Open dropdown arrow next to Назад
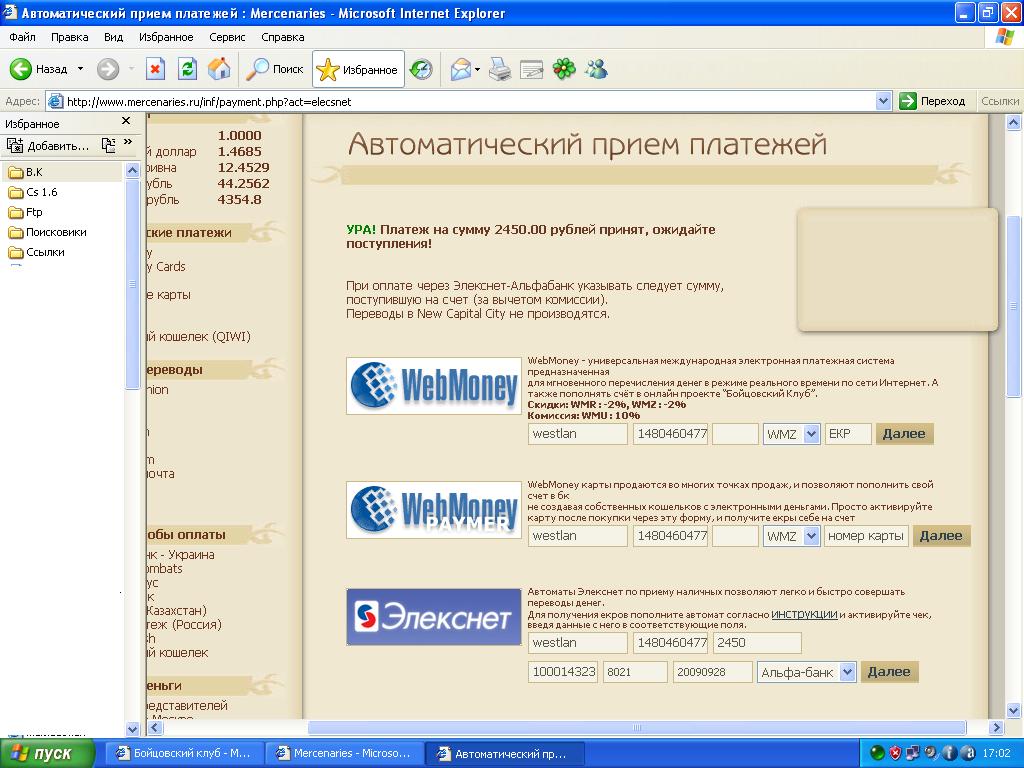This screenshot has height=768, width=1024. tap(80, 69)
